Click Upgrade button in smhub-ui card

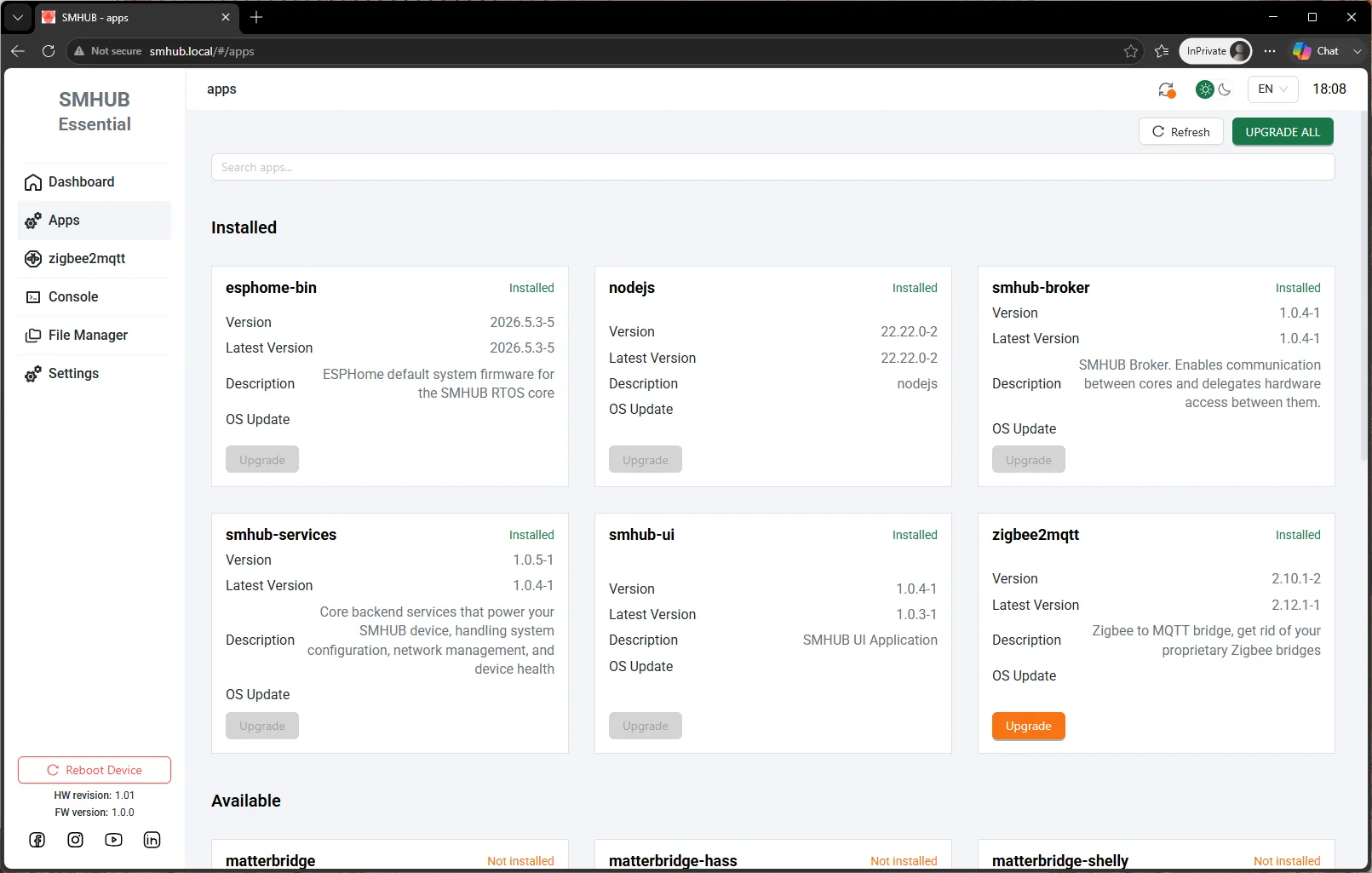click(x=646, y=727)
